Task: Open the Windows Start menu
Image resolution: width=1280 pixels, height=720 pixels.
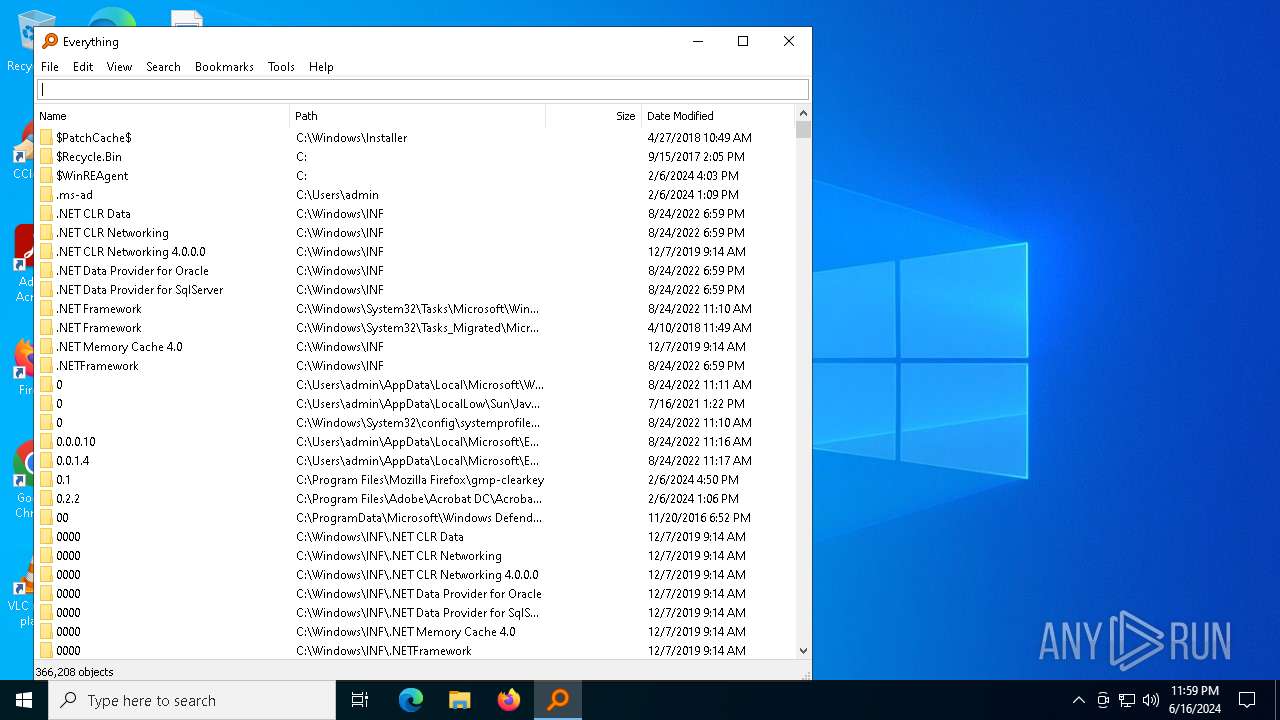Action: click(24, 700)
